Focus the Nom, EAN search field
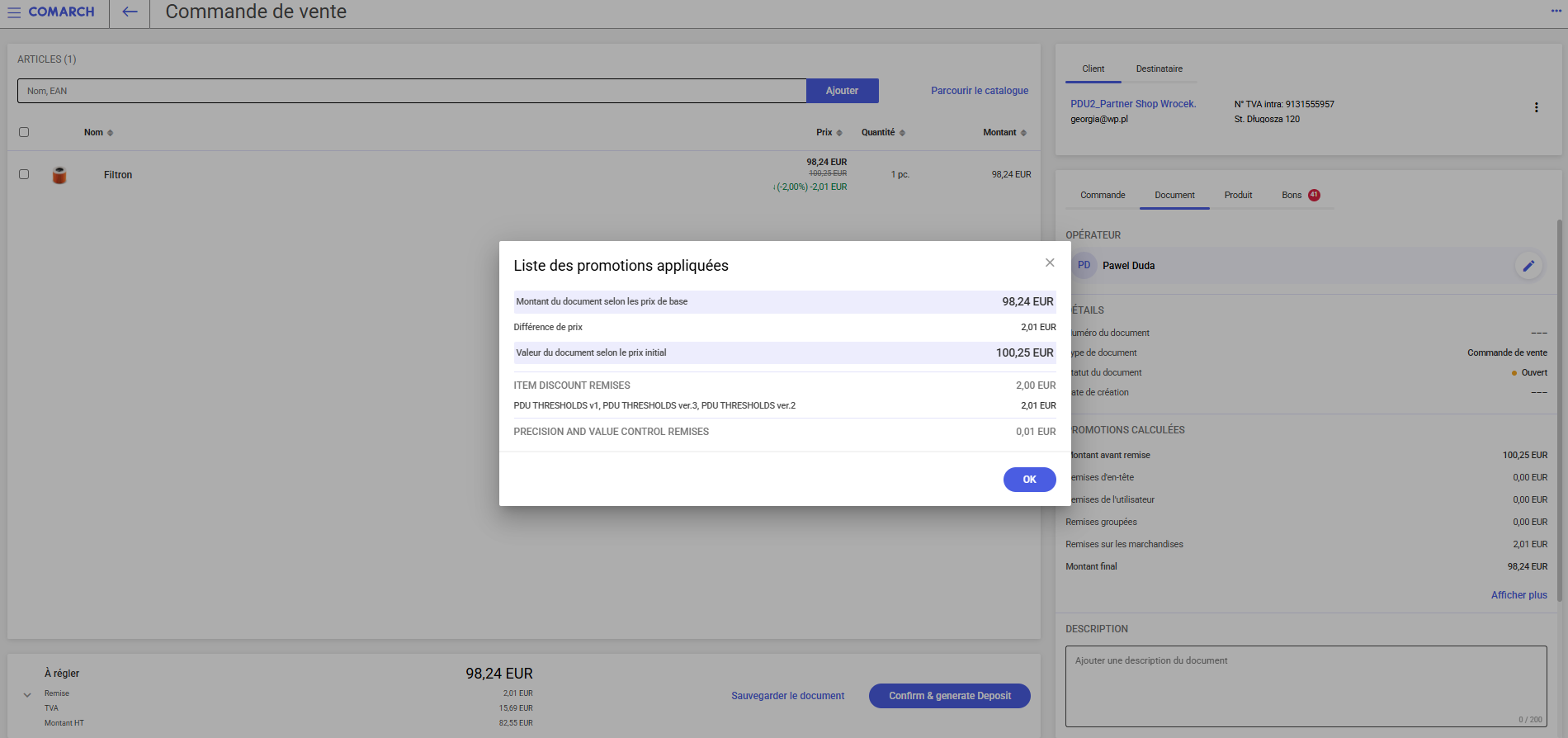Viewport: 1568px width, 738px height. tap(411, 91)
